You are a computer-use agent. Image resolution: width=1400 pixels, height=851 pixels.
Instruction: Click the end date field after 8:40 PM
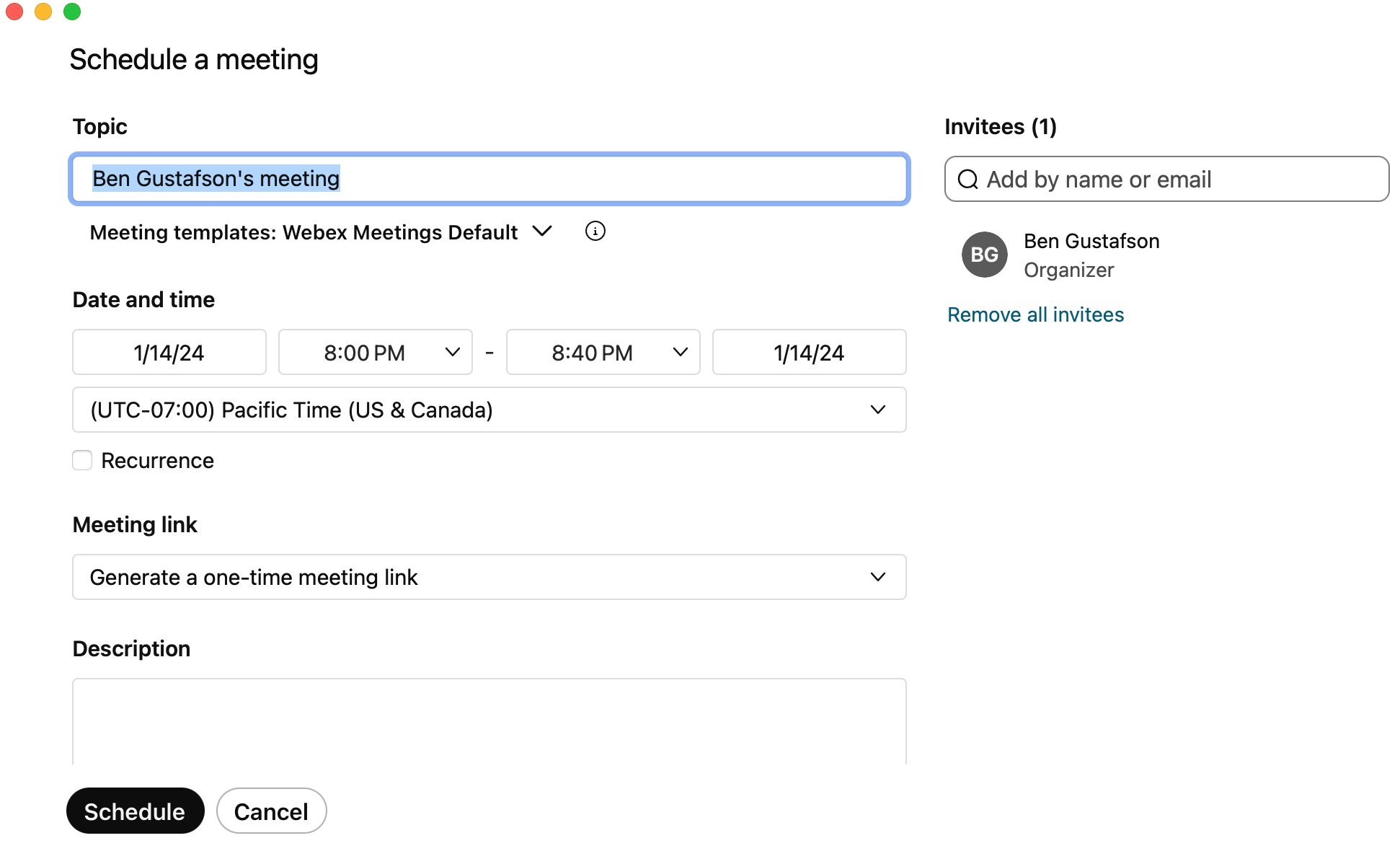pos(809,353)
